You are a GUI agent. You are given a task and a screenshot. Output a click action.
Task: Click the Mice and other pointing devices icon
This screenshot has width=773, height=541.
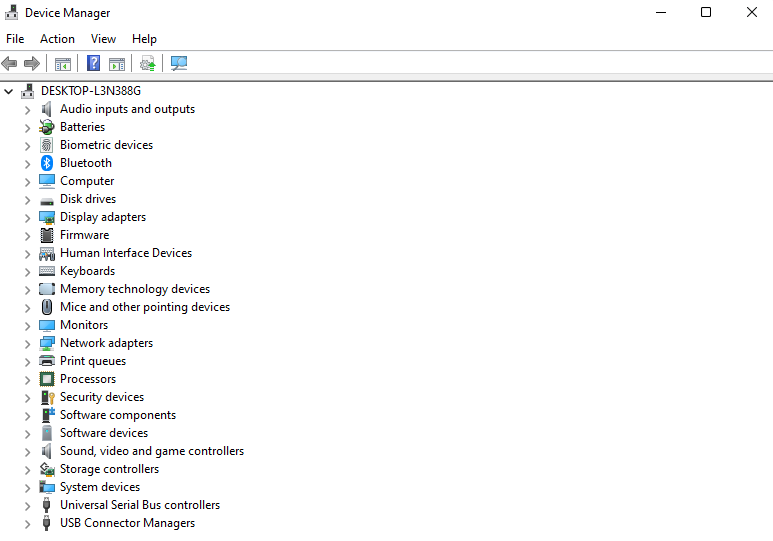point(47,307)
